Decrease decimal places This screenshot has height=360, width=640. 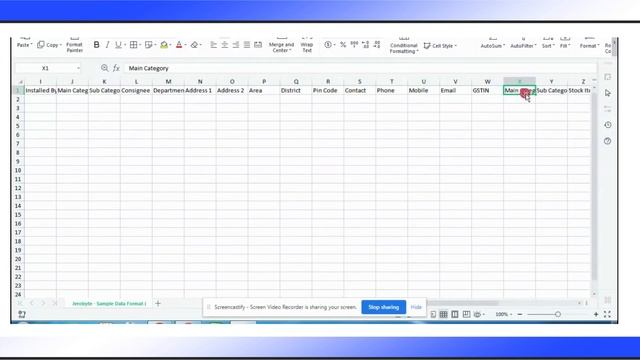point(377,45)
